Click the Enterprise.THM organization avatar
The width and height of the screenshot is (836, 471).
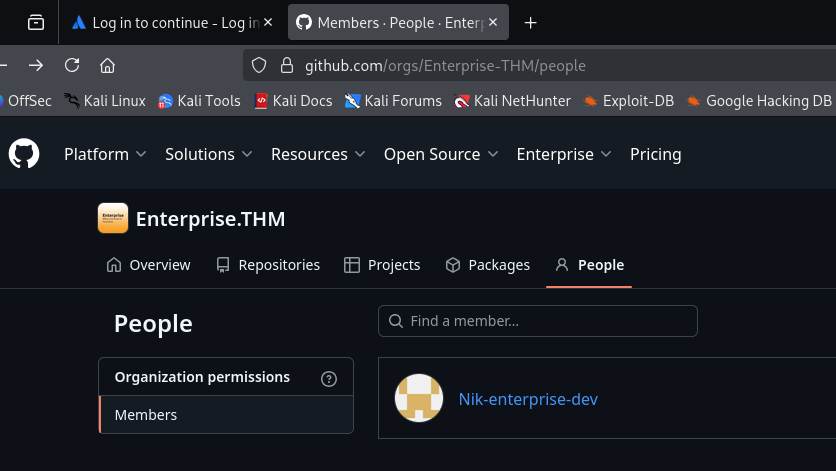click(113, 219)
